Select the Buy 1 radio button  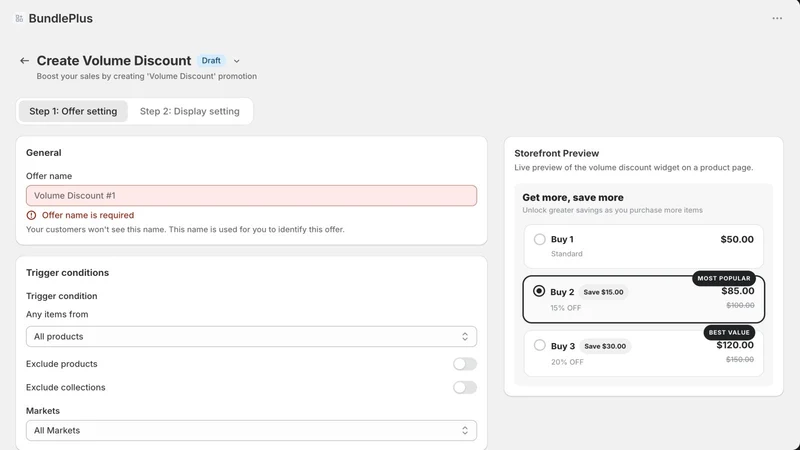[539, 239]
